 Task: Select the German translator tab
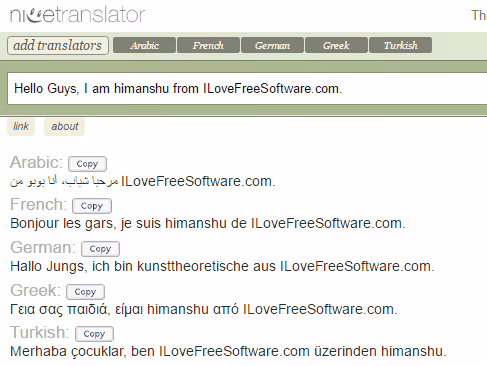tap(272, 45)
